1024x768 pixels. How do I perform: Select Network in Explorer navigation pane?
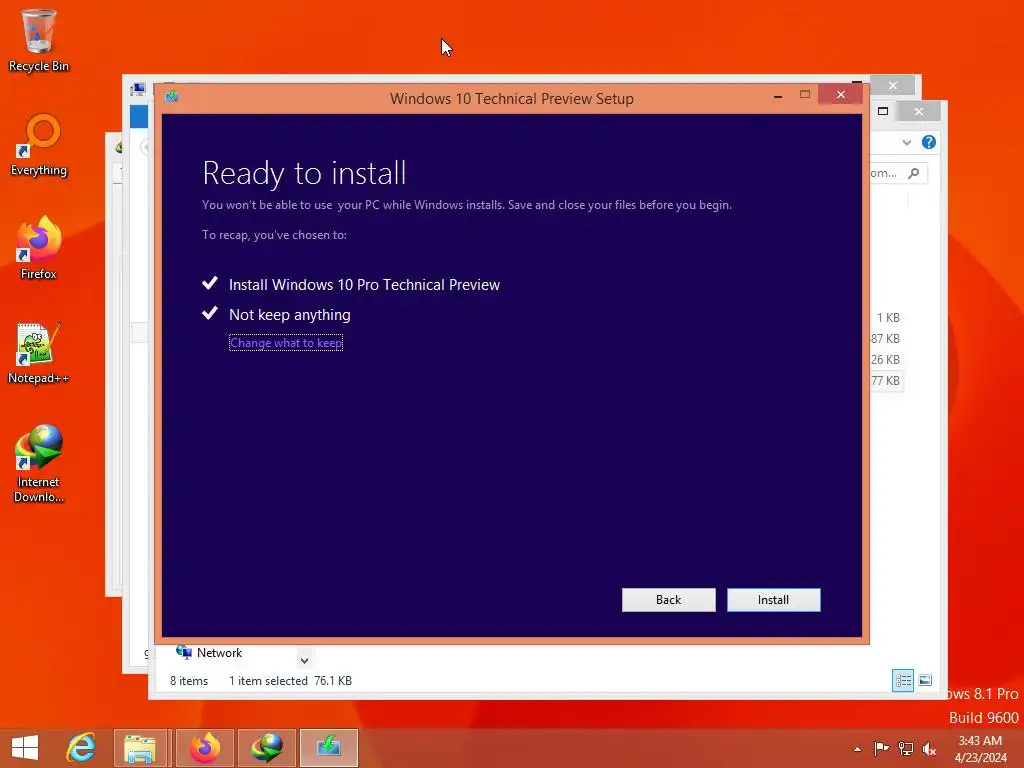(x=209, y=652)
